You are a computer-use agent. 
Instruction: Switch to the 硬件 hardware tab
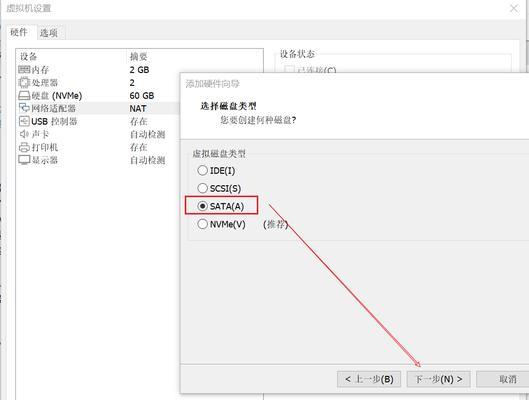pyautogui.click(x=19, y=32)
